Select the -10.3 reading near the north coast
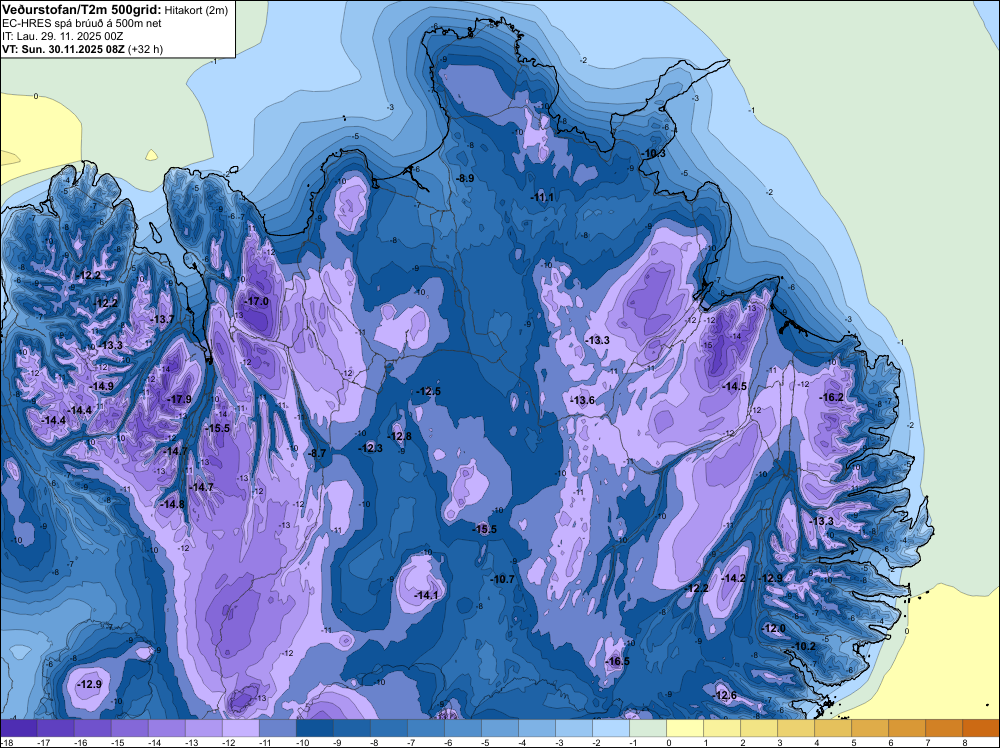 (x=654, y=154)
